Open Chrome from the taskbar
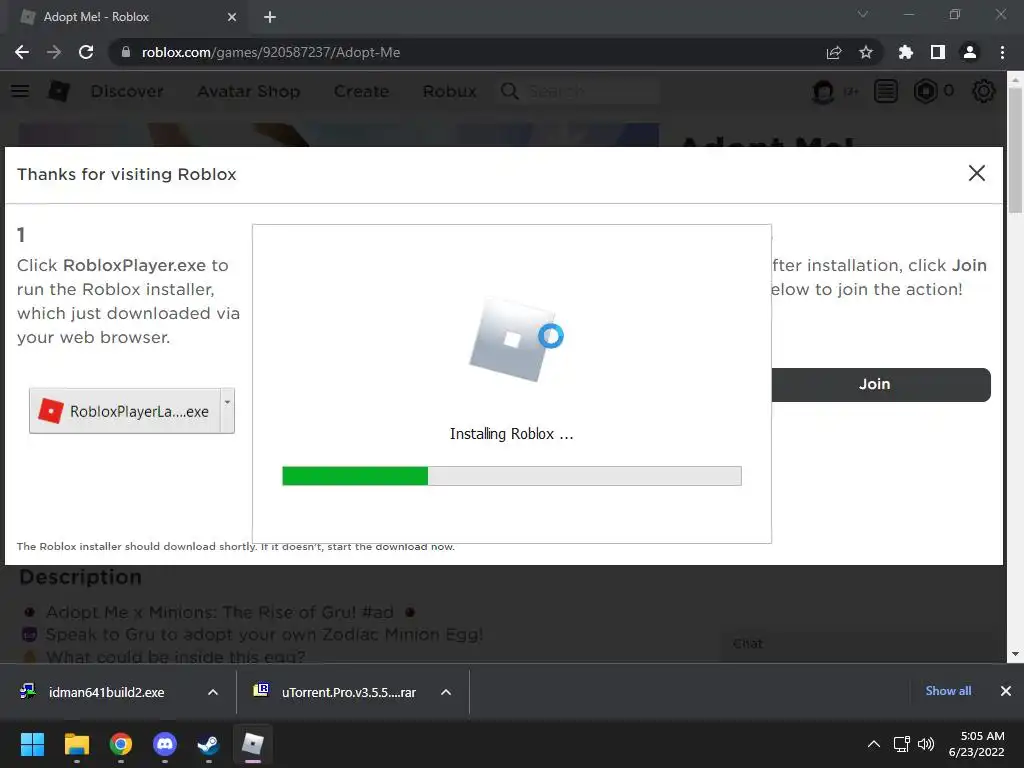Screen dimensions: 1024x768 [120, 744]
